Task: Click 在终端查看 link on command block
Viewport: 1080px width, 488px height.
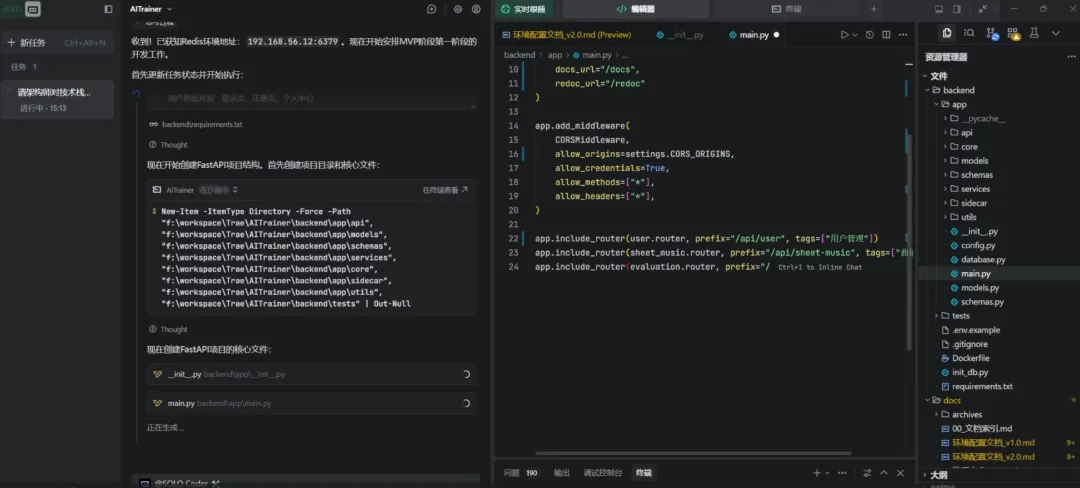Action: click(445, 189)
